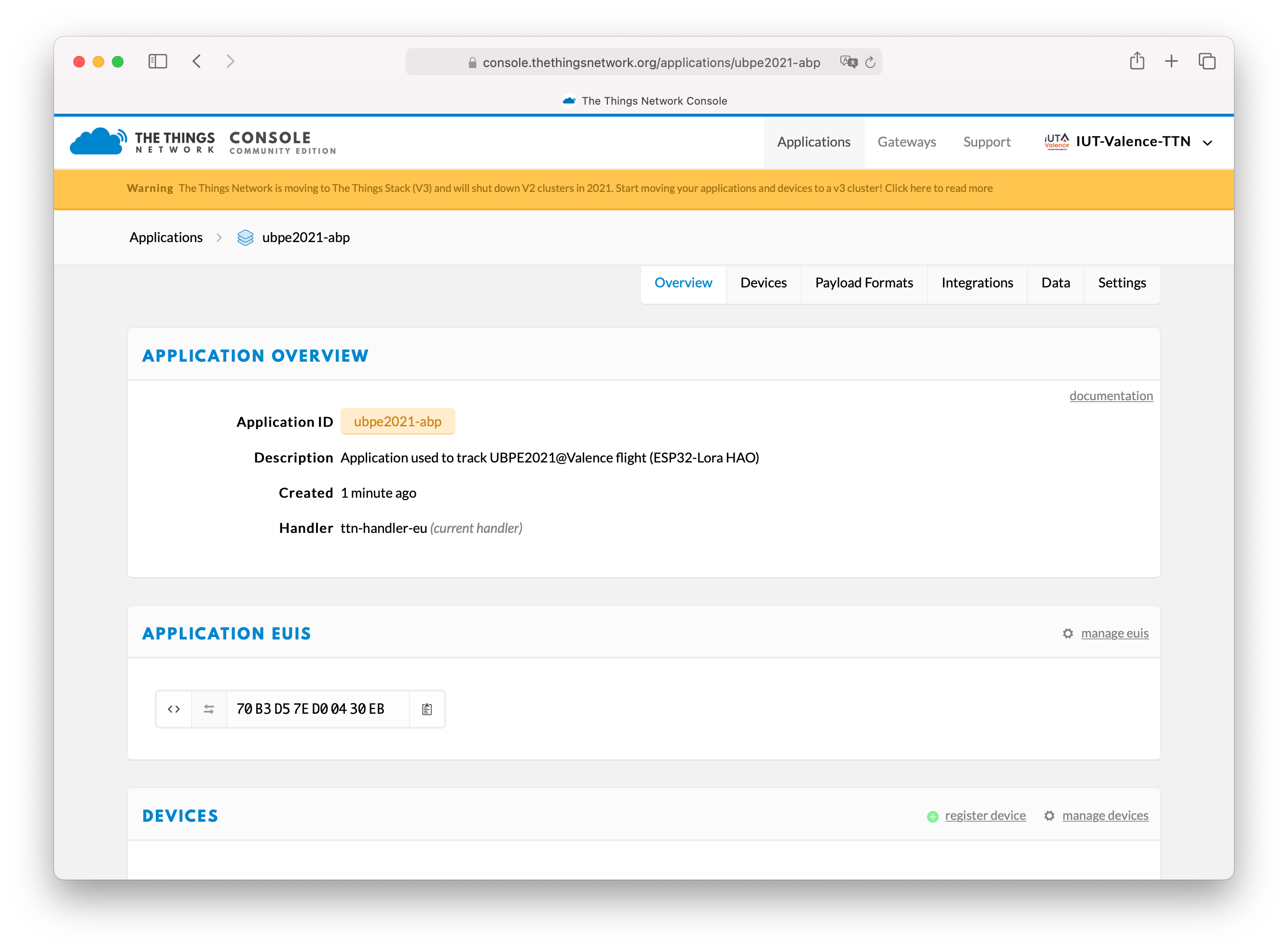1288x951 pixels.
Task: Swap EUI byte order with arrows icon
Action: coord(209,709)
